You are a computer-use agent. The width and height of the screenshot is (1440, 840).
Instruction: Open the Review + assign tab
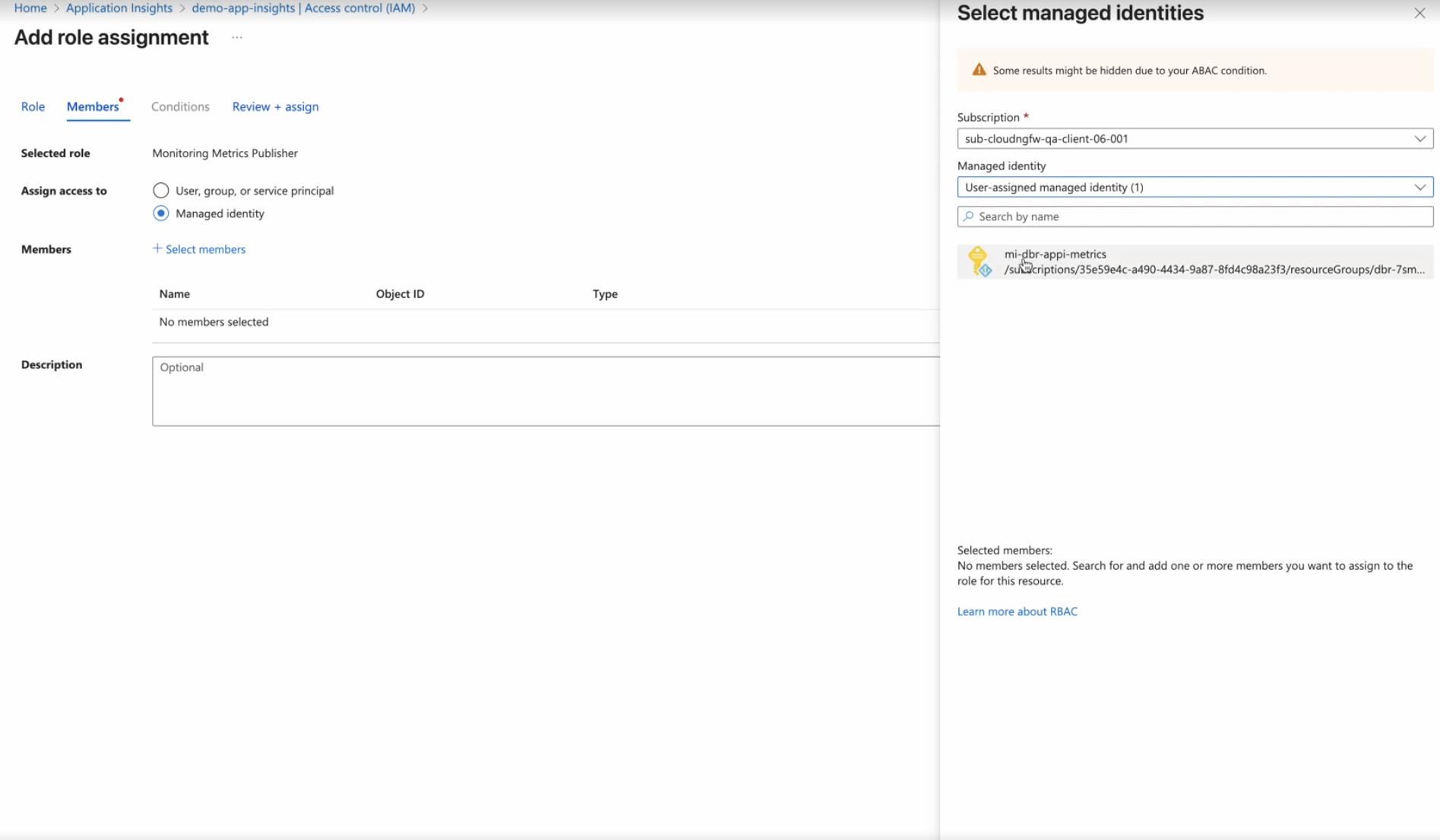click(275, 106)
